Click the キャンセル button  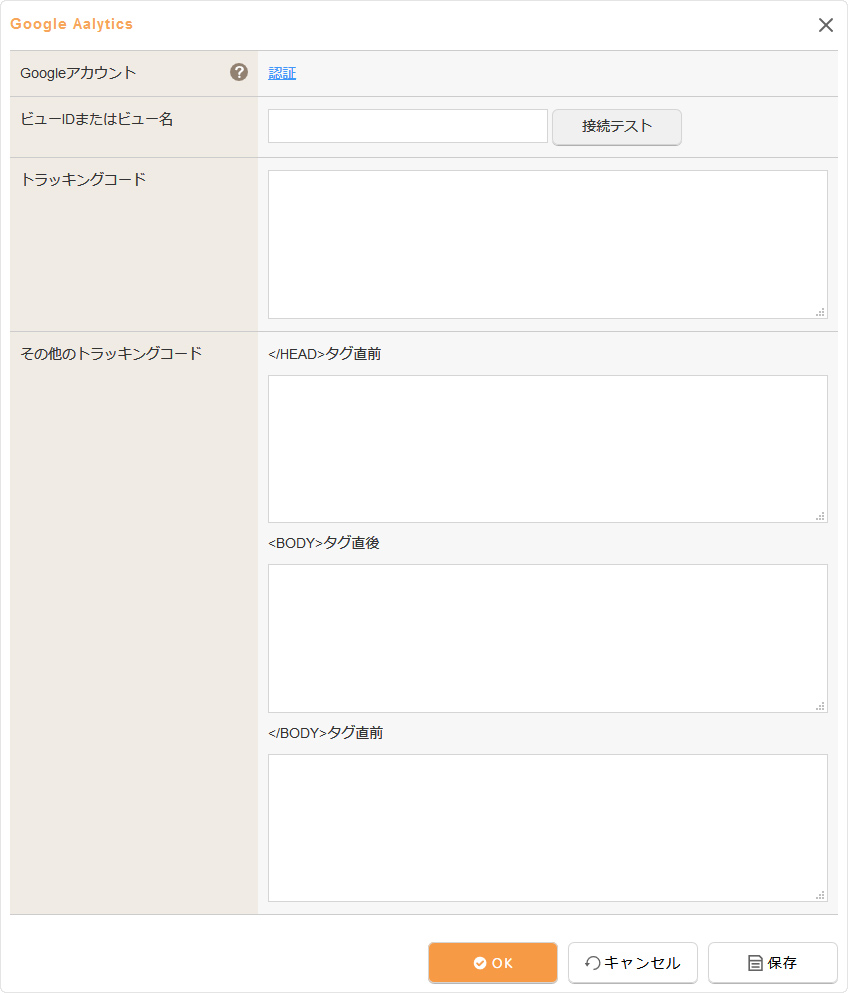pos(633,963)
